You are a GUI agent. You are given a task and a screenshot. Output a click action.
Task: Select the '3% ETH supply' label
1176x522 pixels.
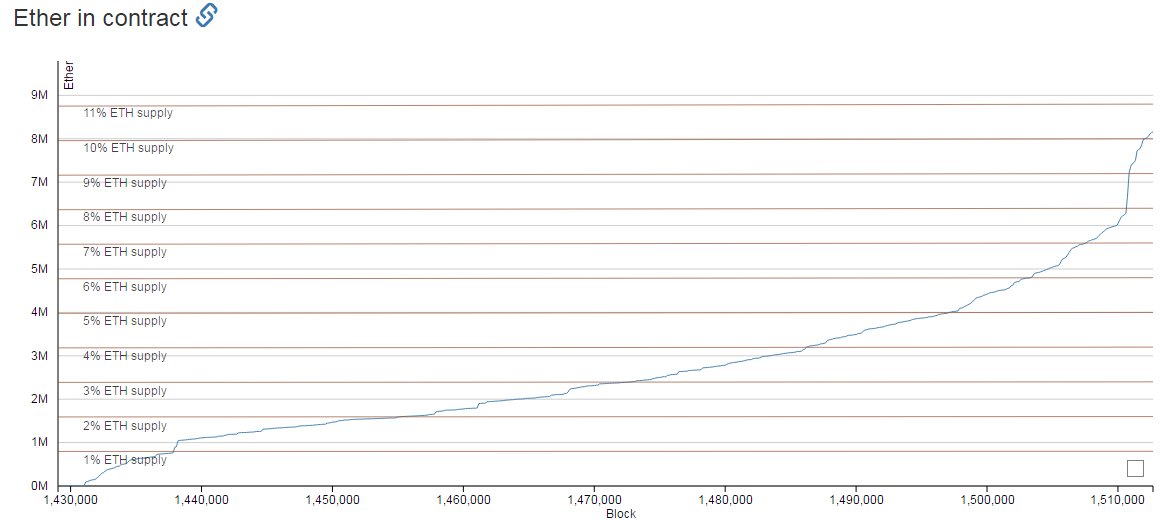click(x=125, y=391)
